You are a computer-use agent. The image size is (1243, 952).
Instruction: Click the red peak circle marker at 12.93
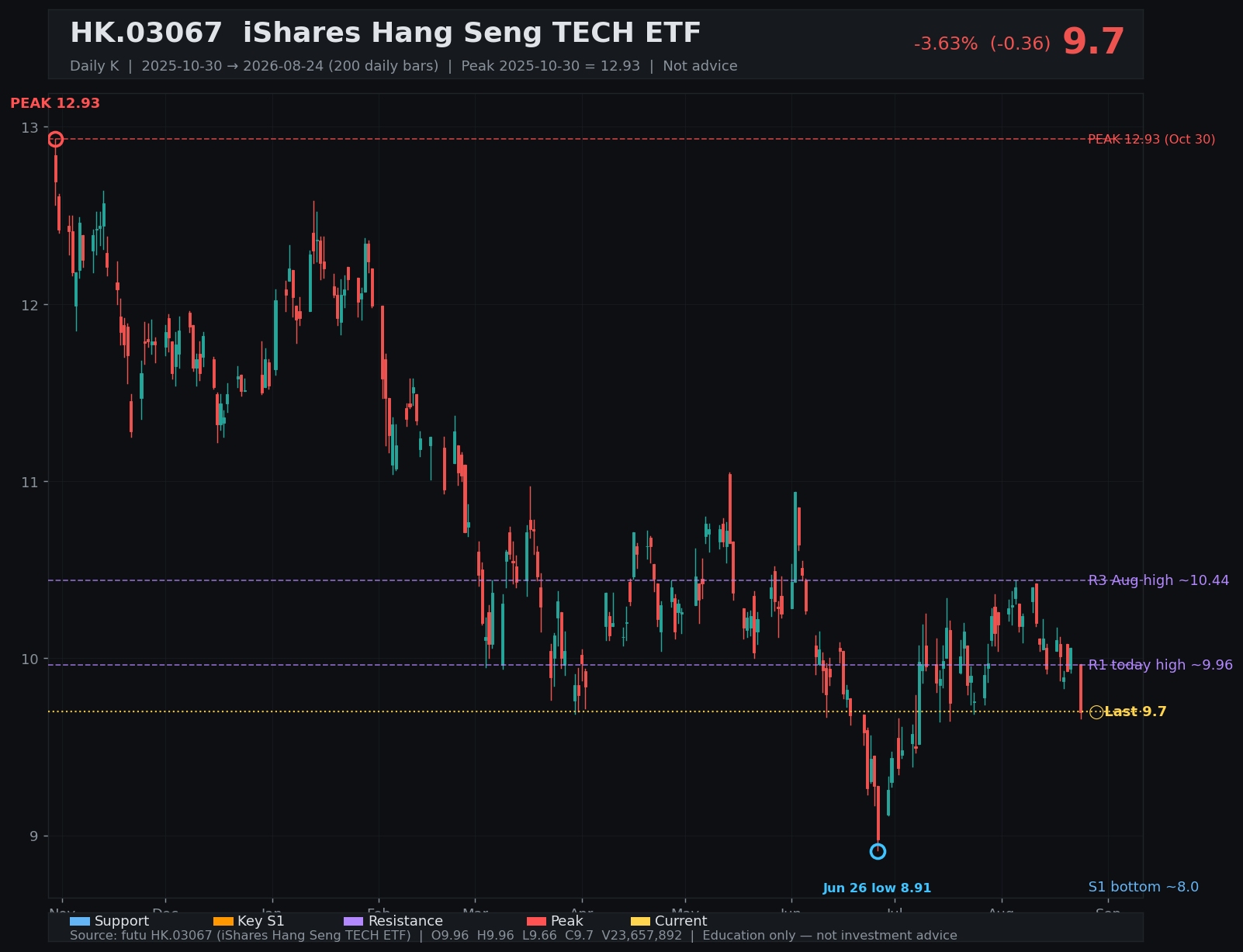click(55, 140)
